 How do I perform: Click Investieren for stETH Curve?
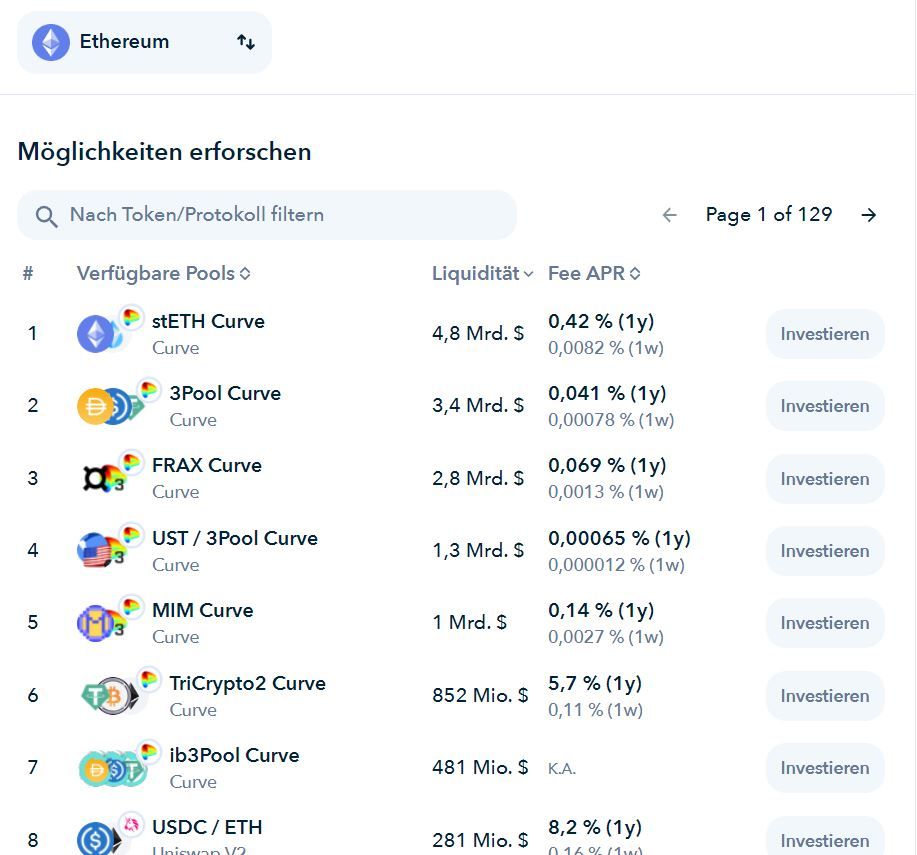coord(825,334)
